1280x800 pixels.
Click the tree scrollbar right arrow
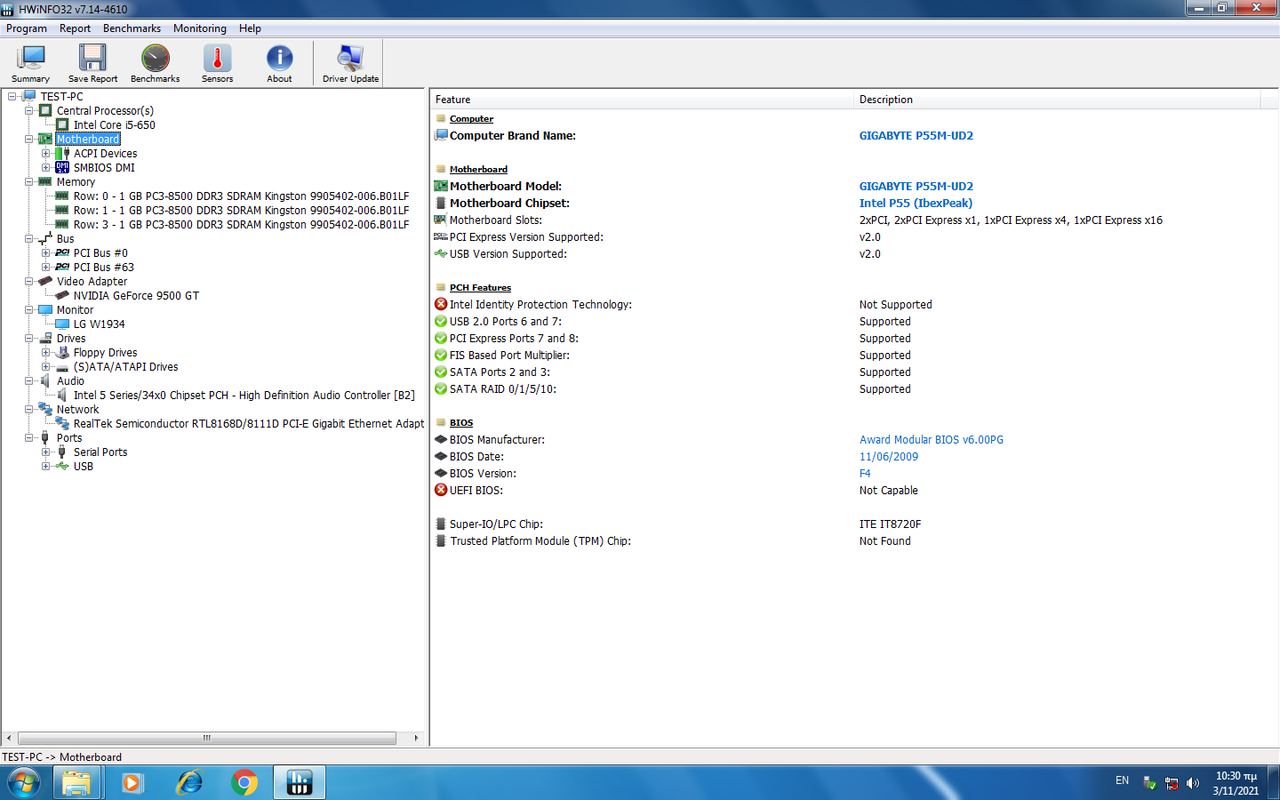point(418,738)
